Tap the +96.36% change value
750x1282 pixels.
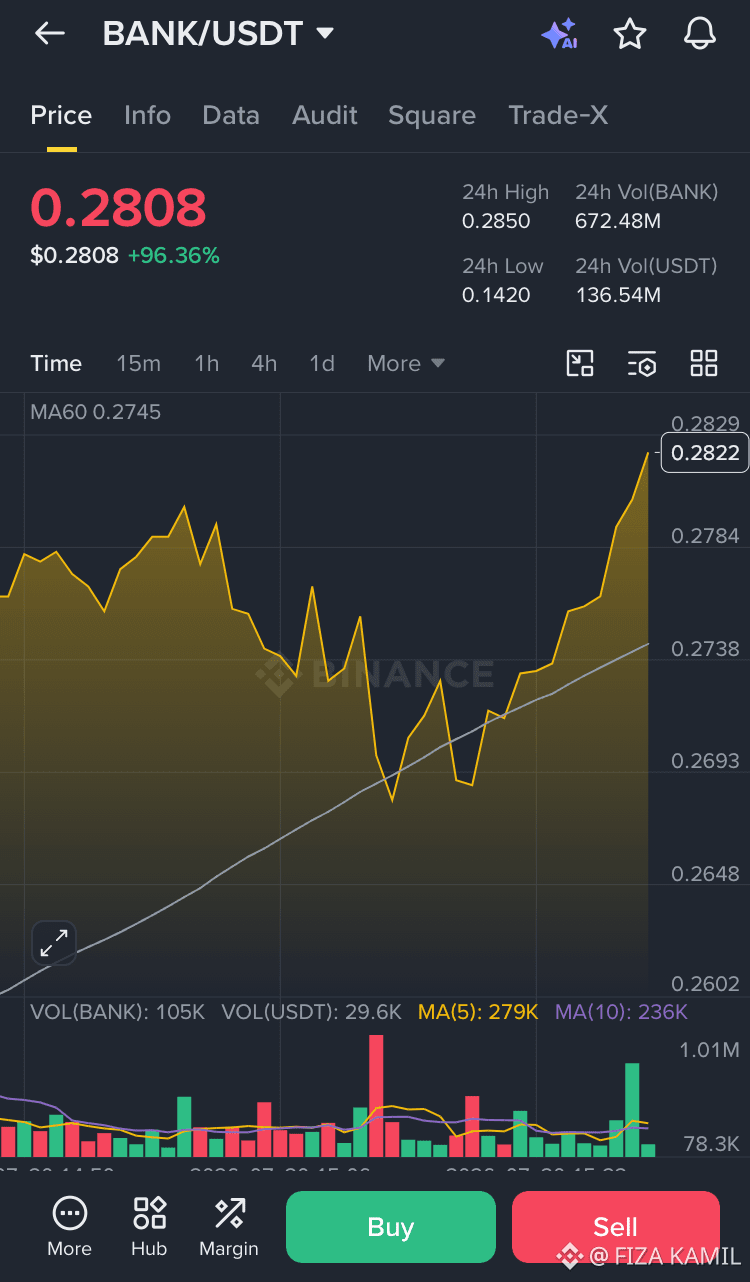coord(173,256)
